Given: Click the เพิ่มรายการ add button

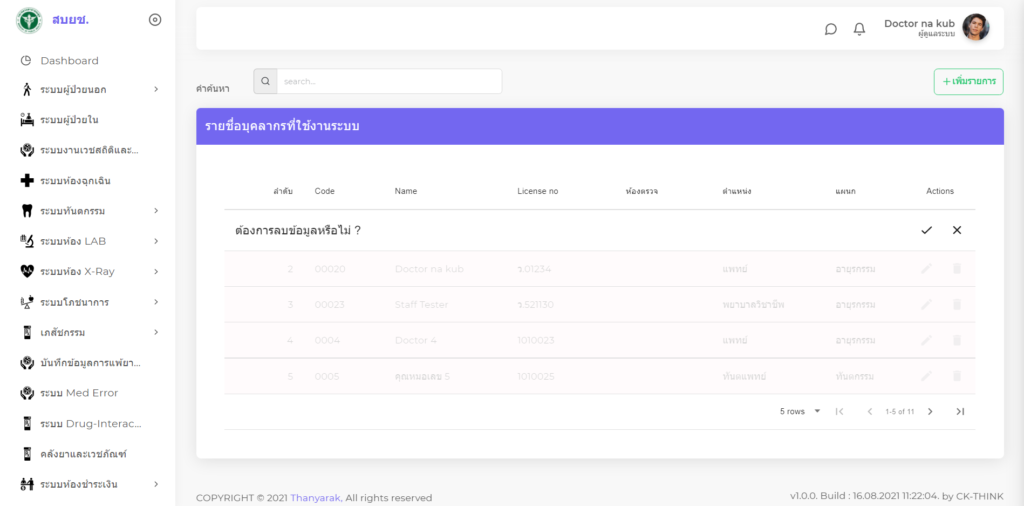Looking at the screenshot, I should coord(968,81).
